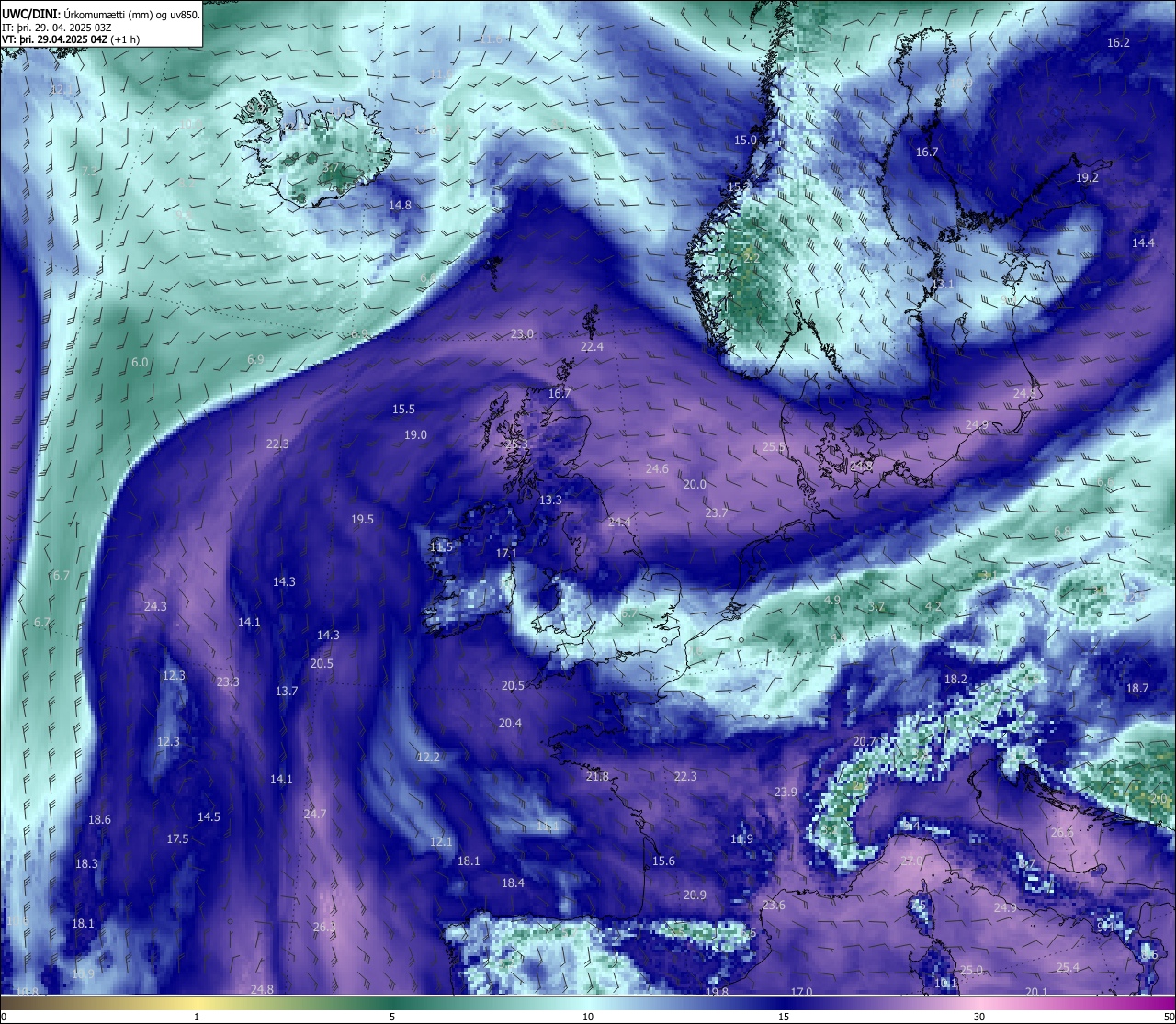Screen dimensions: 1176x1024
Task: Select the 15.6 value label
Action: [x=663, y=861]
